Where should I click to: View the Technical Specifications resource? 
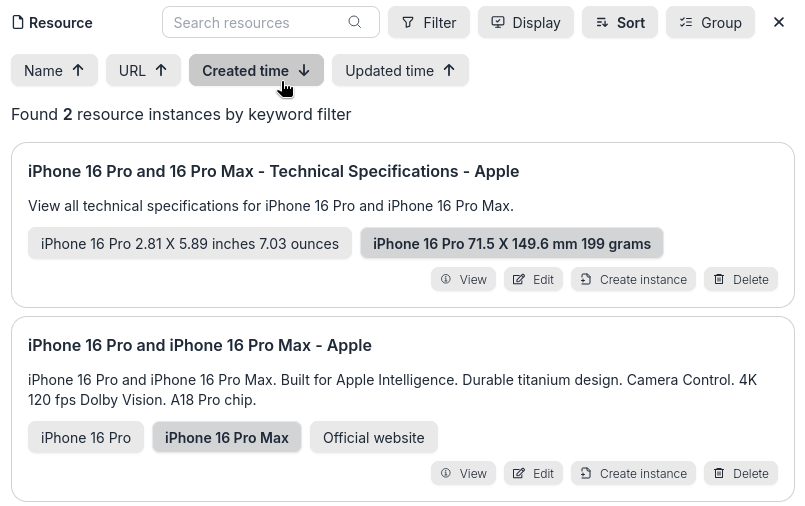pyautogui.click(x=463, y=279)
